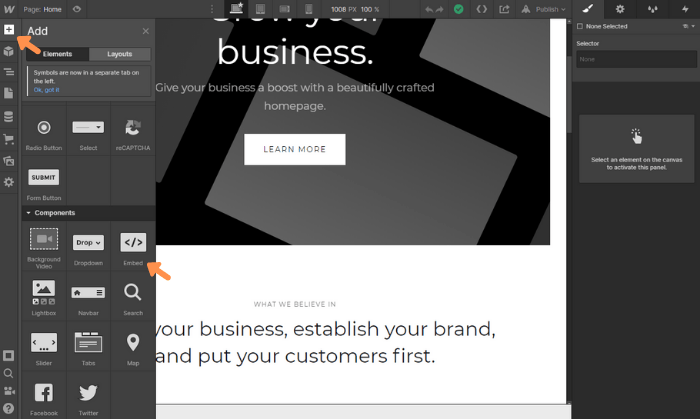Add the Embed component
This screenshot has width=700, height=420.
coord(133,247)
